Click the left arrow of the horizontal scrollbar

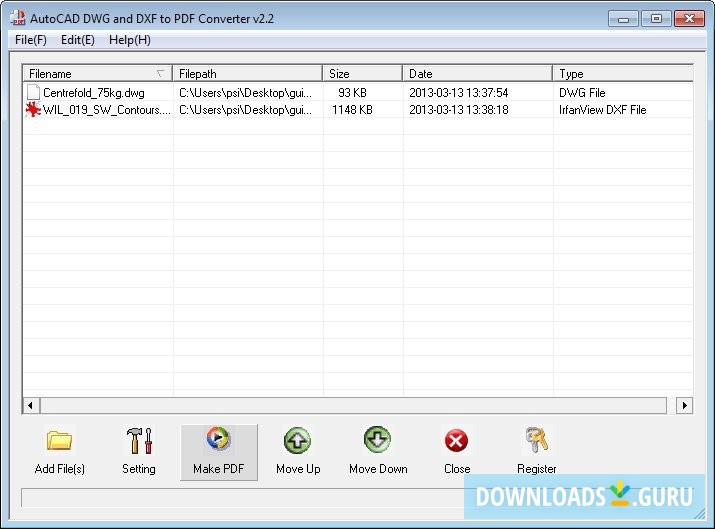point(31,405)
